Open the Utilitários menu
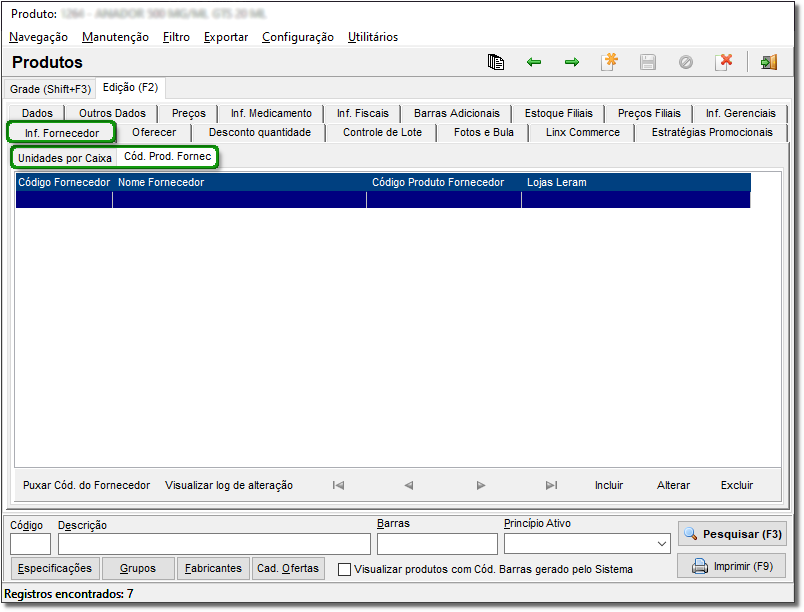 click(373, 37)
